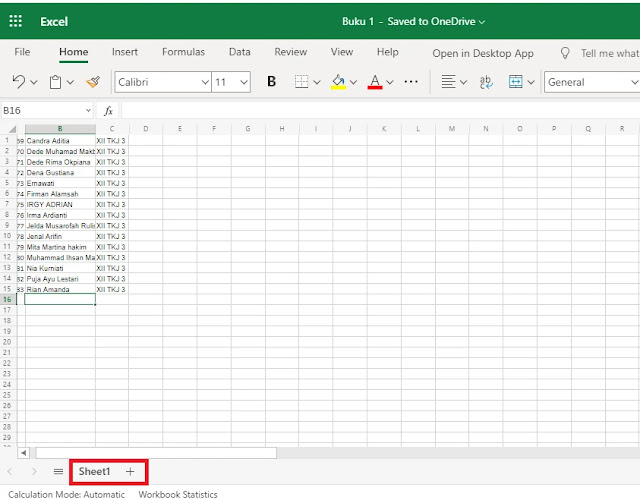This screenshot has height=500, width=640.
Task: Expand the Undo dropdown arrow
Action: pos(34,82)
